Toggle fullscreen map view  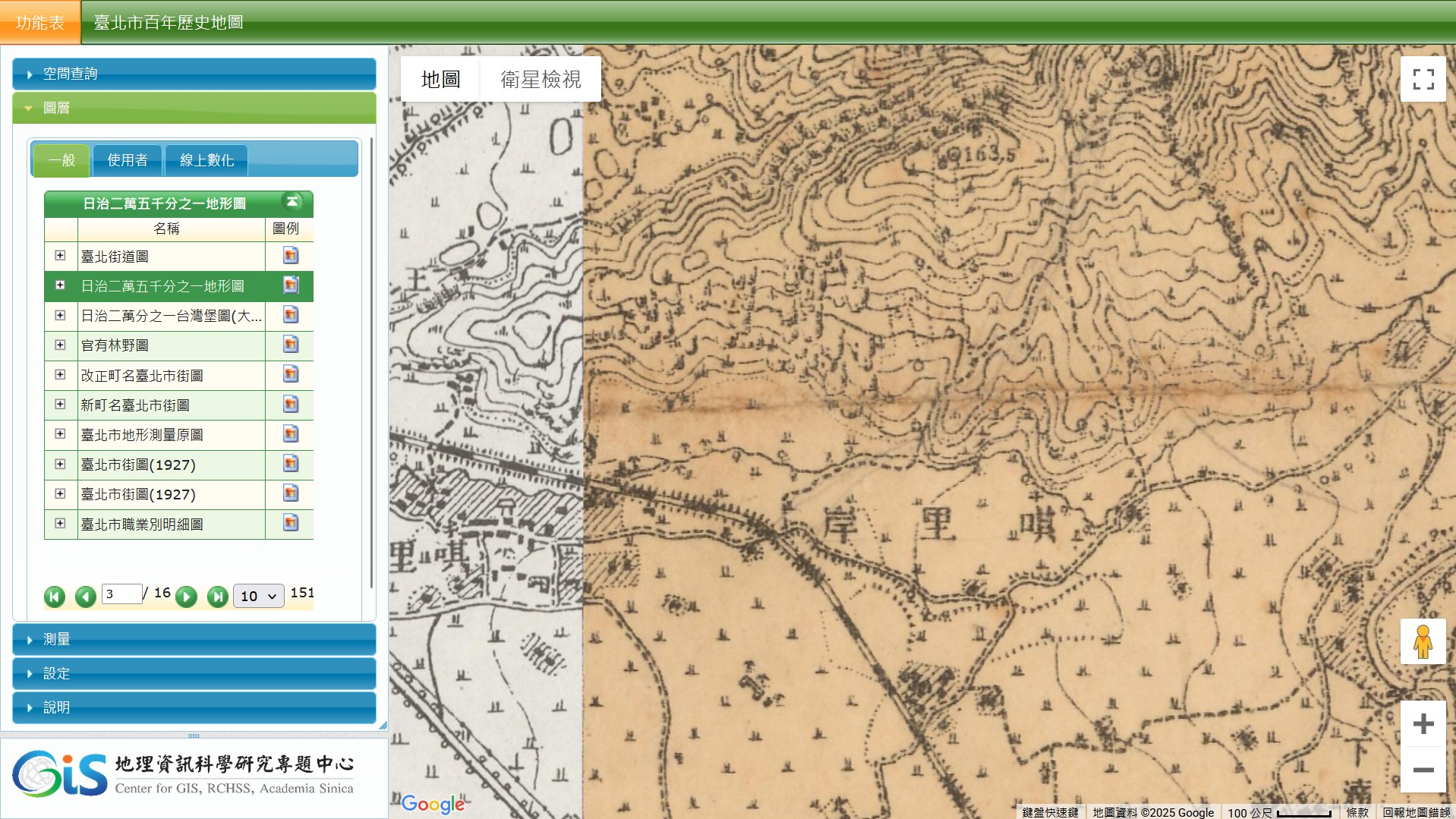coord(1423,79)
